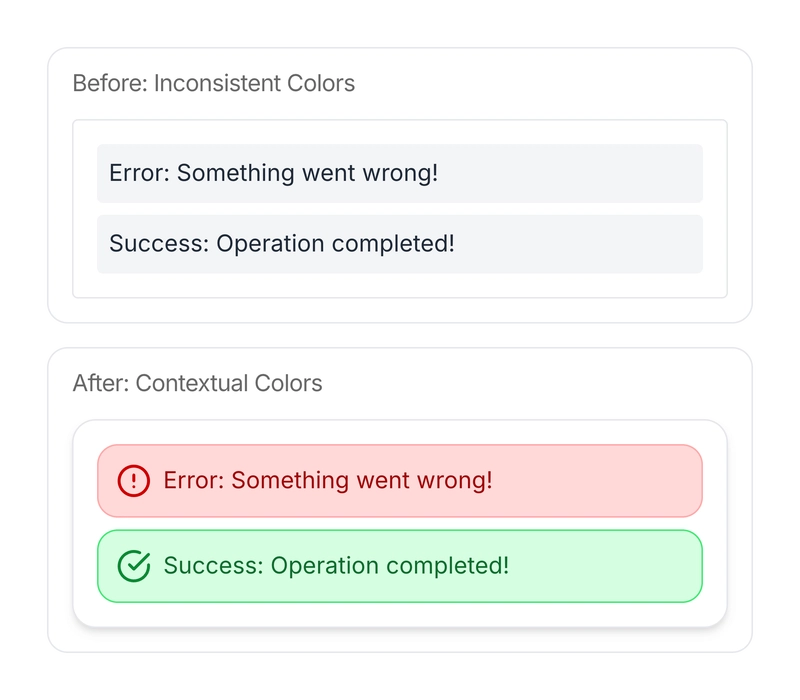Screen dimensions: 800x700
Task: Click "Contextual Colors" in the lower heading
Action: coord(229,383)
